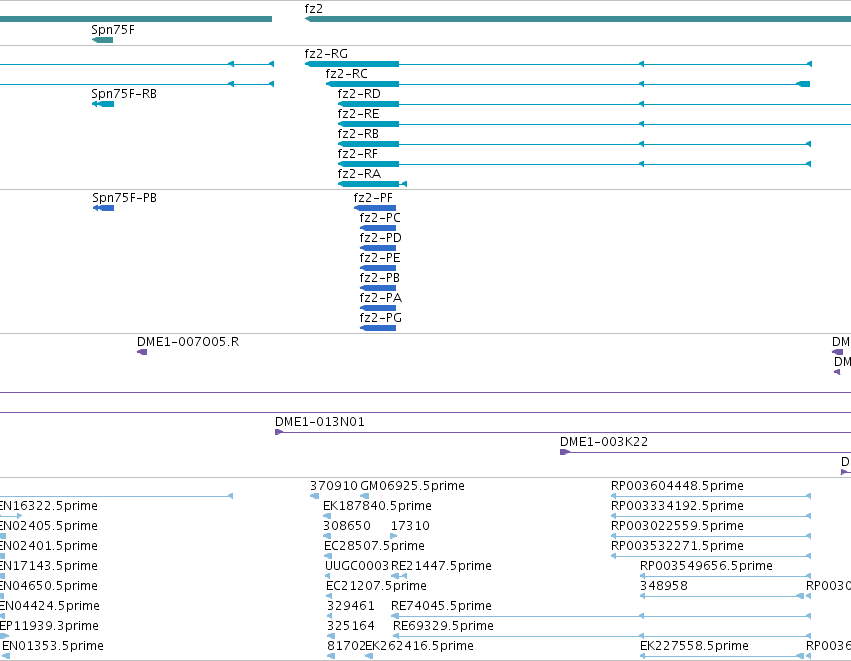Select the fz2-RG transcript
This screenshot has width=851, height=661.
558,64
